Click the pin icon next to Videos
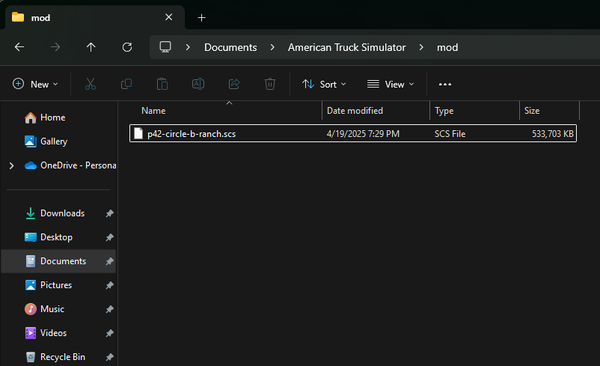This screenshot has height=366, width=600. (109, 333)
